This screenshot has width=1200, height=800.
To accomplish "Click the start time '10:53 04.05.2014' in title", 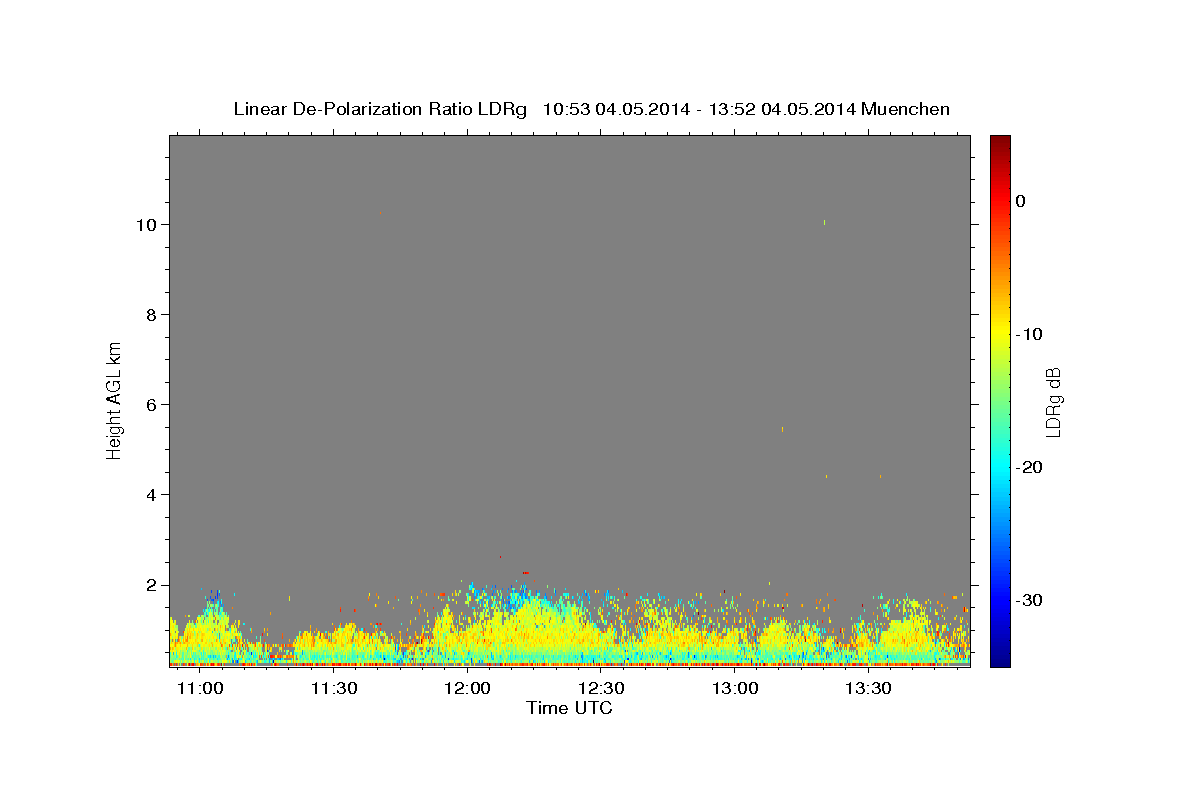I will (x=616, y=109).
